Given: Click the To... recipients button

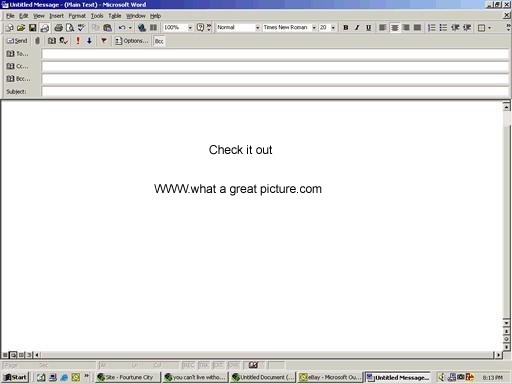Looking at the screenshot, I should [18, 54].
